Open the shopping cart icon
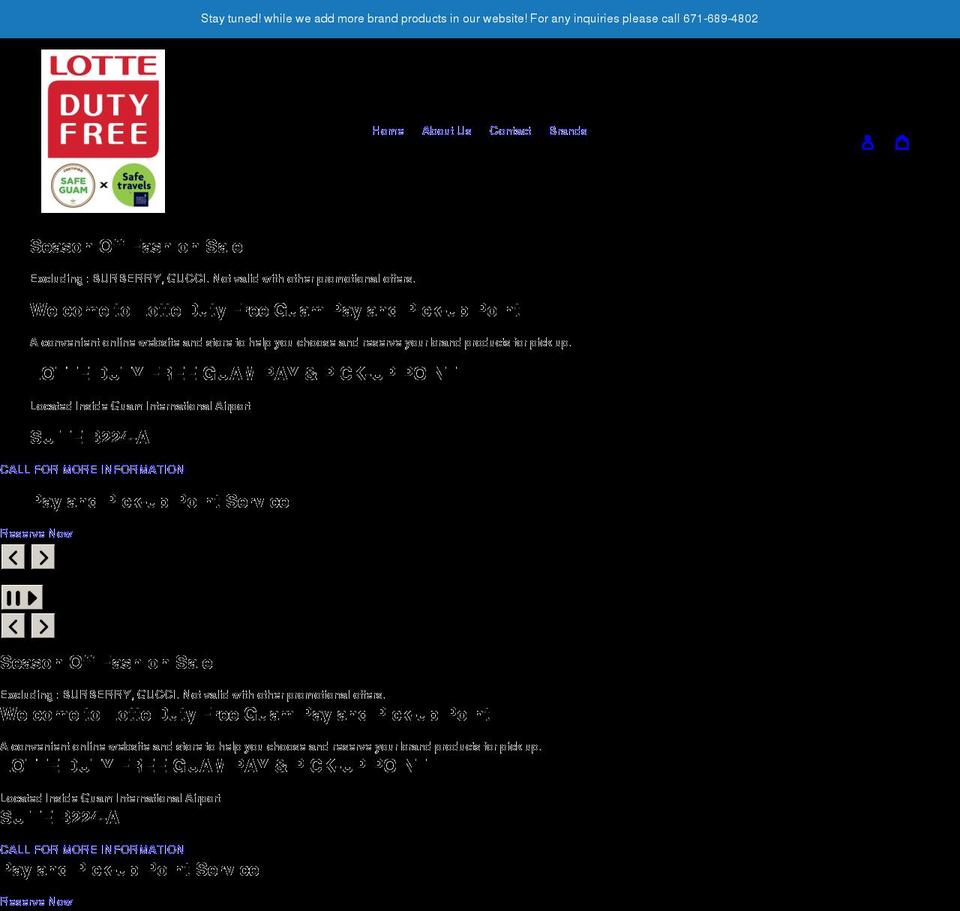Image resolution: width=960 pixels, height=911 pixels. tap(902, 143)
